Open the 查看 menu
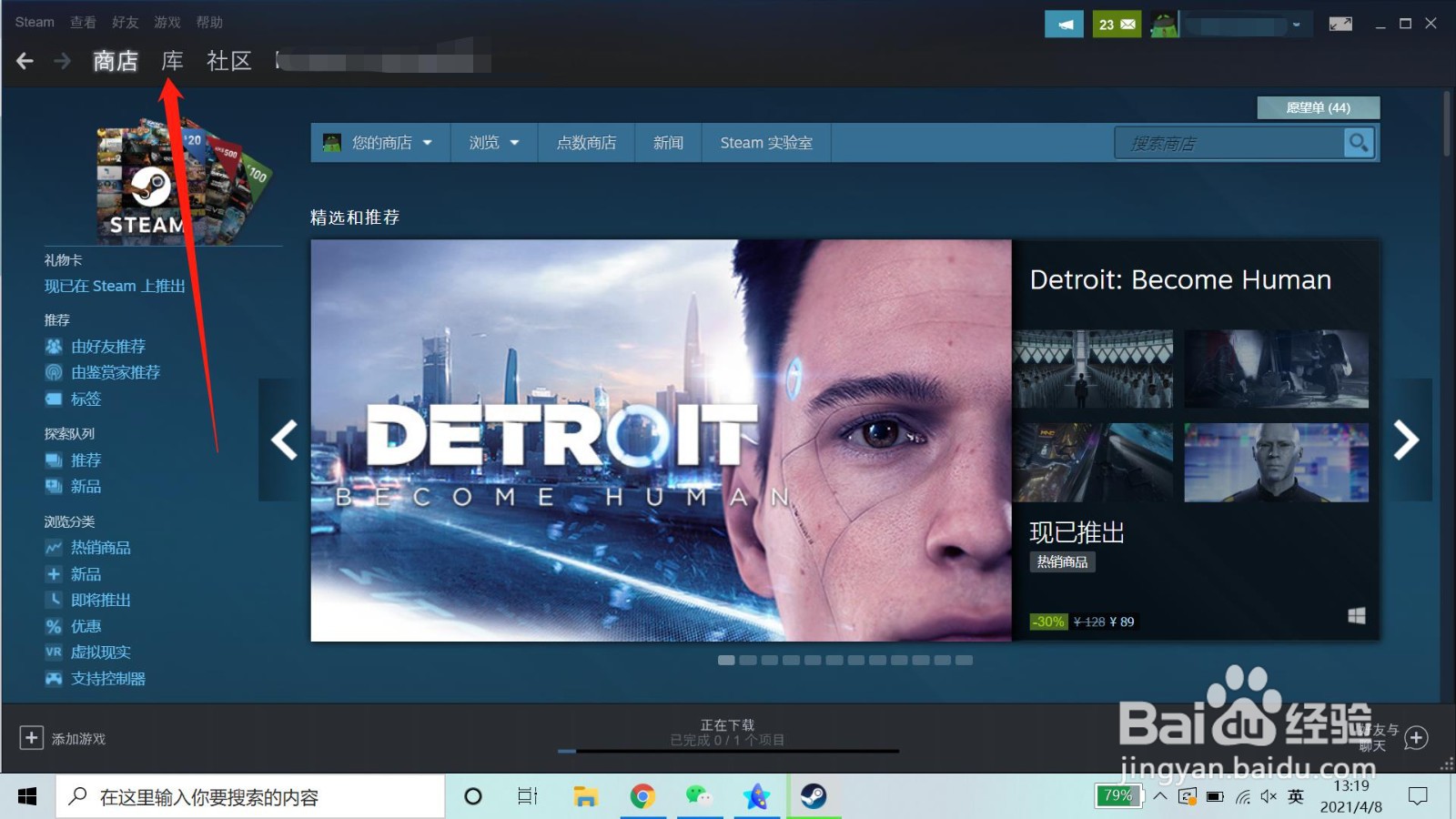Image resolution: width=1456 pixels, height=819 pixels. click(x=83, y=22)
